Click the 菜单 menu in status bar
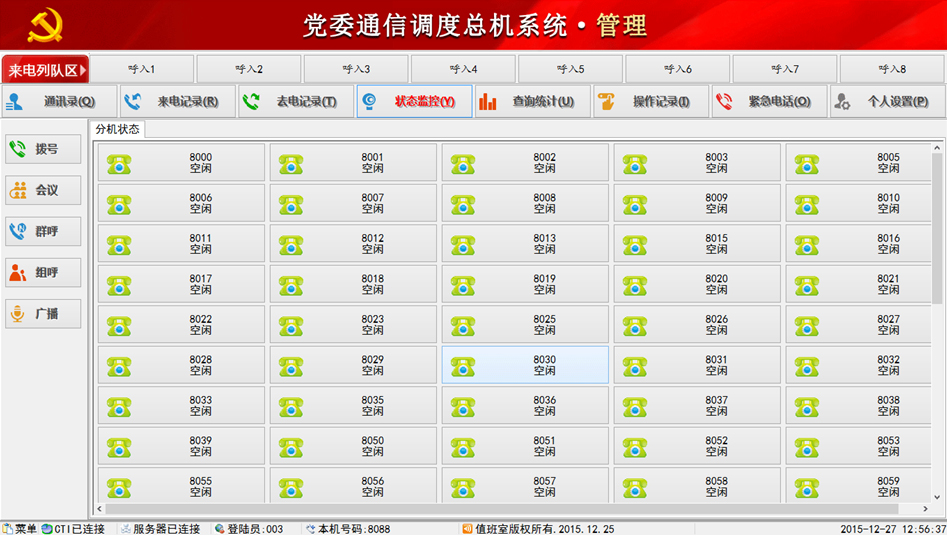Viewport: 947px width, 540px height. [20, 529]
